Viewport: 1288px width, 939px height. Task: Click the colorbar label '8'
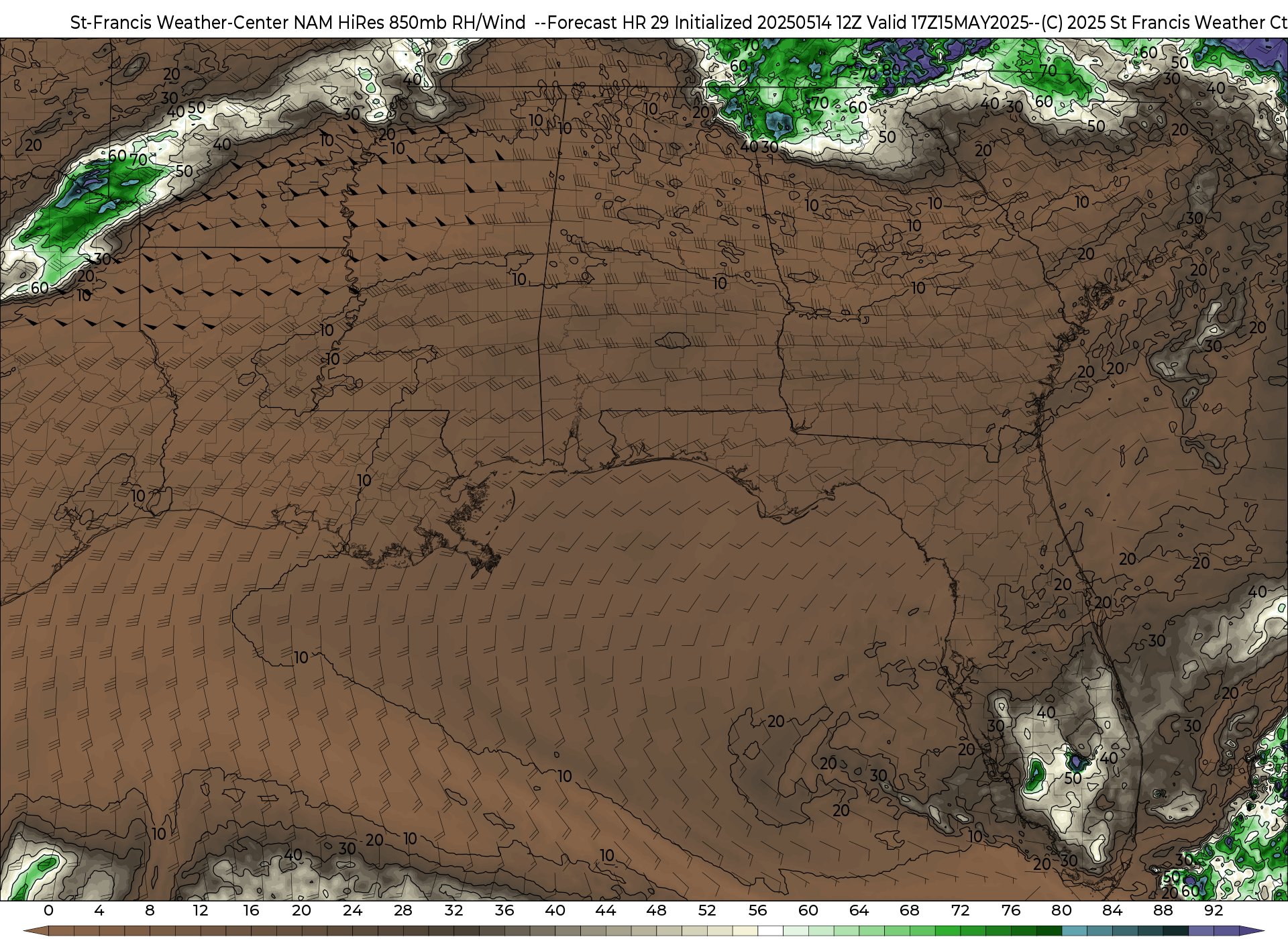(150, 911)
